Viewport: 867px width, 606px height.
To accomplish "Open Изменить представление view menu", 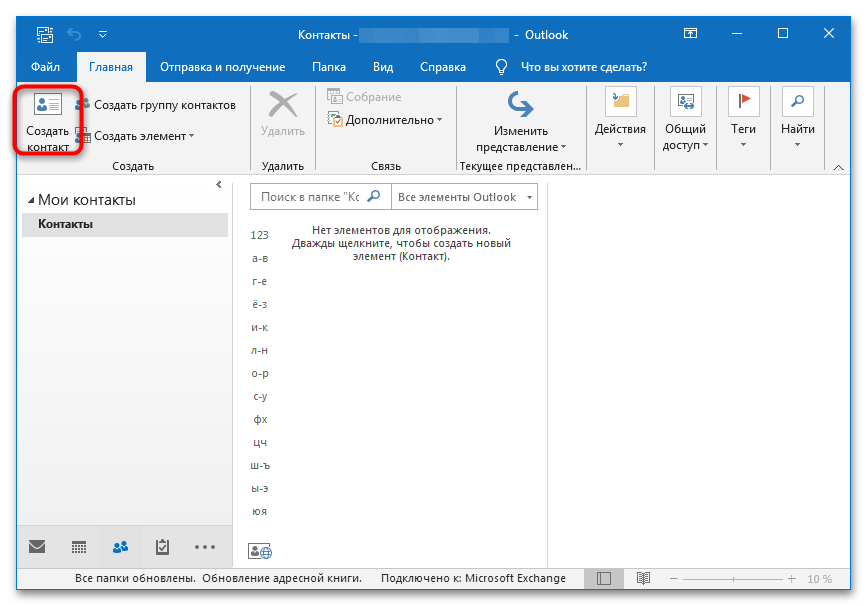I will [x=521, y=122].
